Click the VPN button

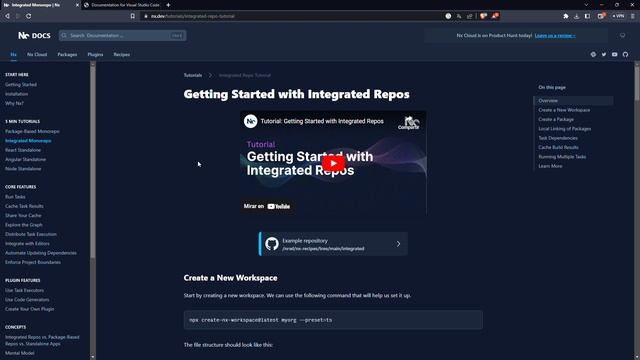618,16
